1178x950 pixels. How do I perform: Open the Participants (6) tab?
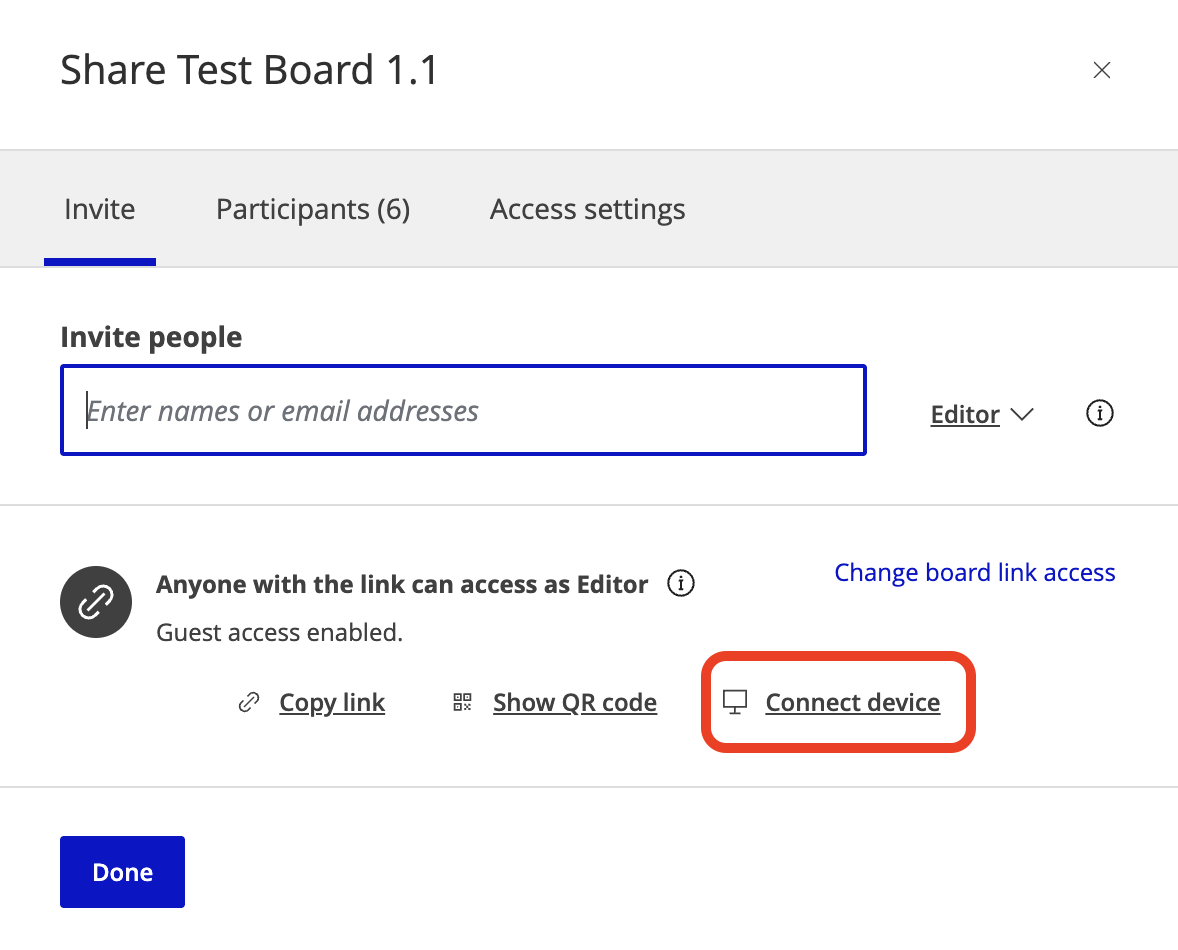coord(313,209)
